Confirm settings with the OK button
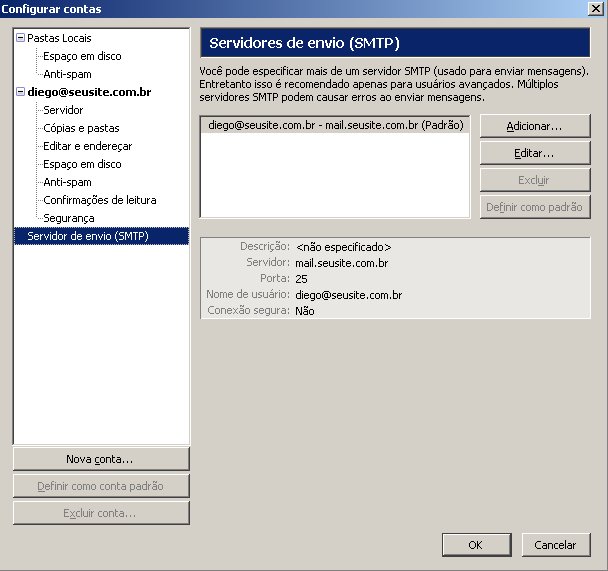Screen dimensions: 608x571 click(475, 545)
